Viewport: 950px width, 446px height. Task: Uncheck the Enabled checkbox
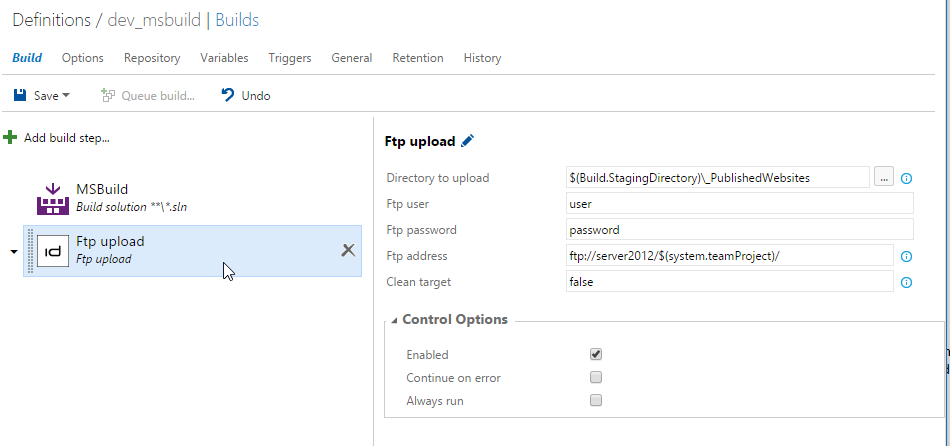click(x=596, y=354)
